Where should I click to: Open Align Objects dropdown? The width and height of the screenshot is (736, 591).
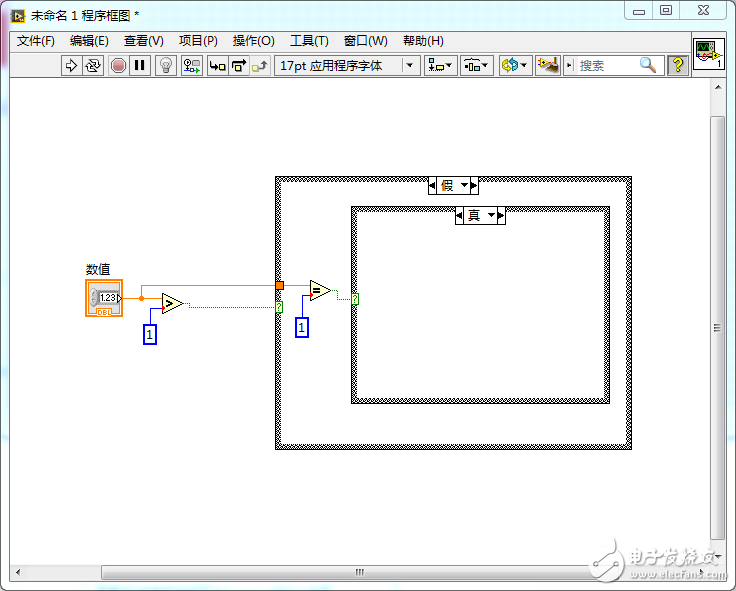point(440,65)
